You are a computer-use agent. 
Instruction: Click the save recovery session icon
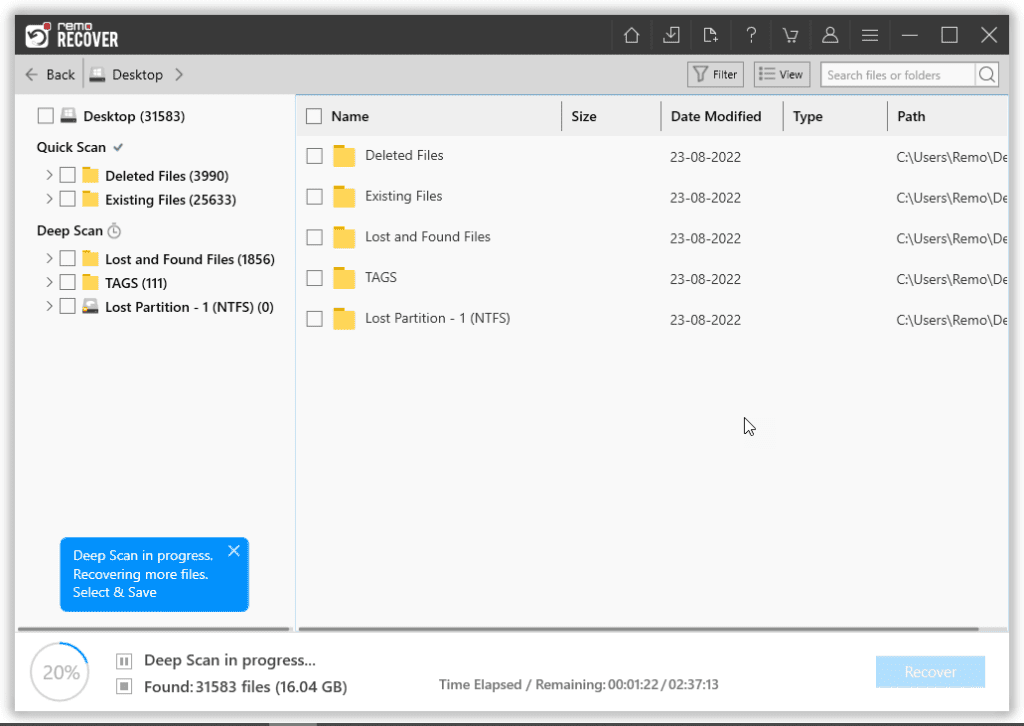[671, 34]
